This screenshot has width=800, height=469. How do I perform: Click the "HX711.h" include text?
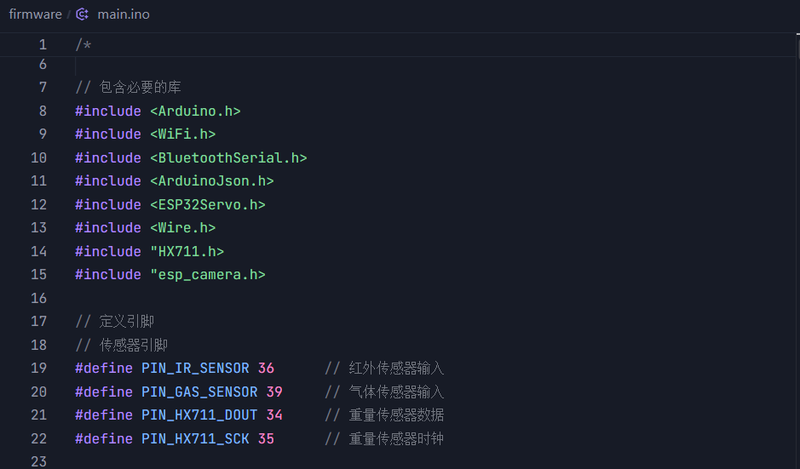coord(187,252)
